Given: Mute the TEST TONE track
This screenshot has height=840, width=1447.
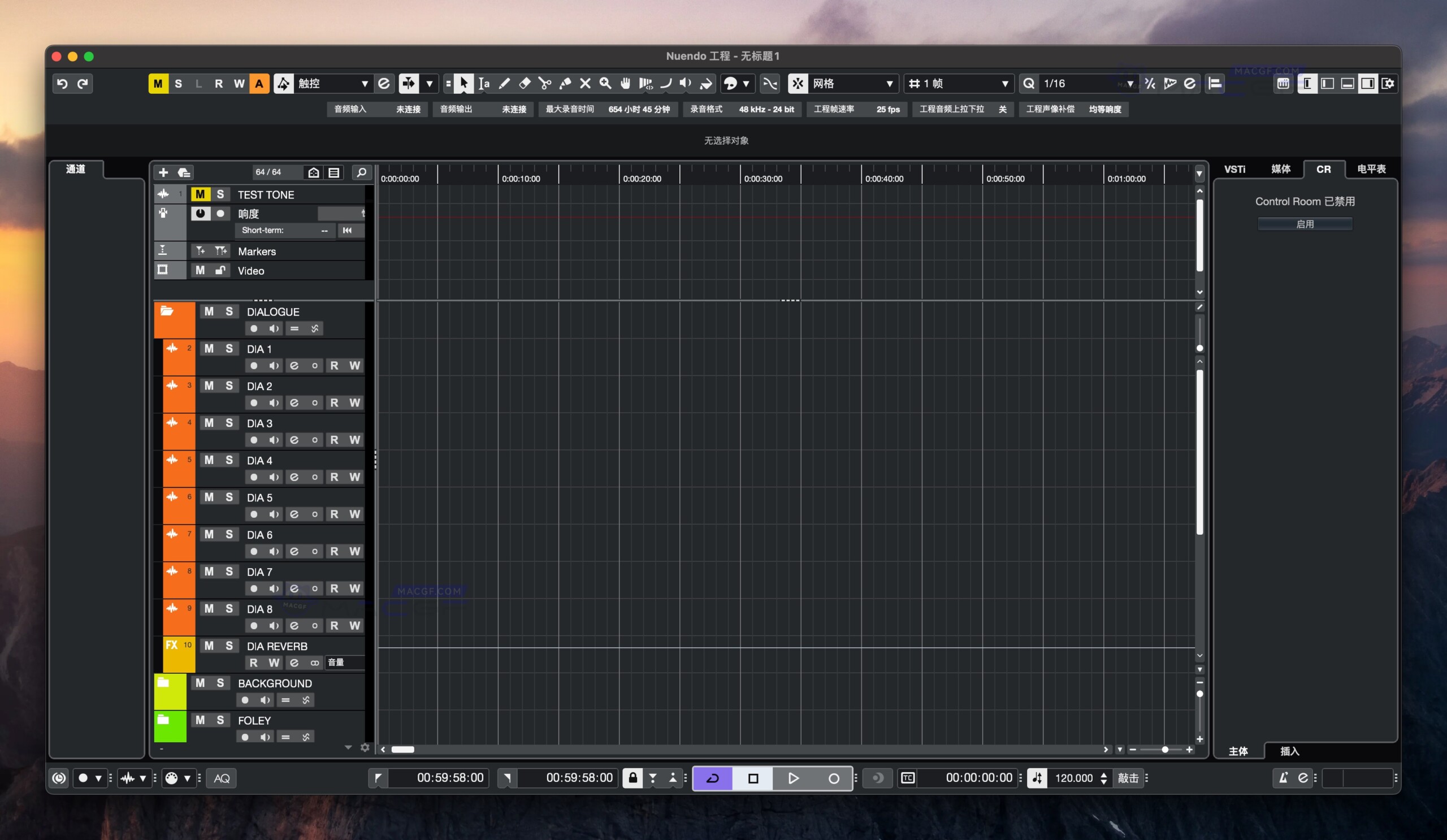Looking at the screenshot, I should click(200, 194).
